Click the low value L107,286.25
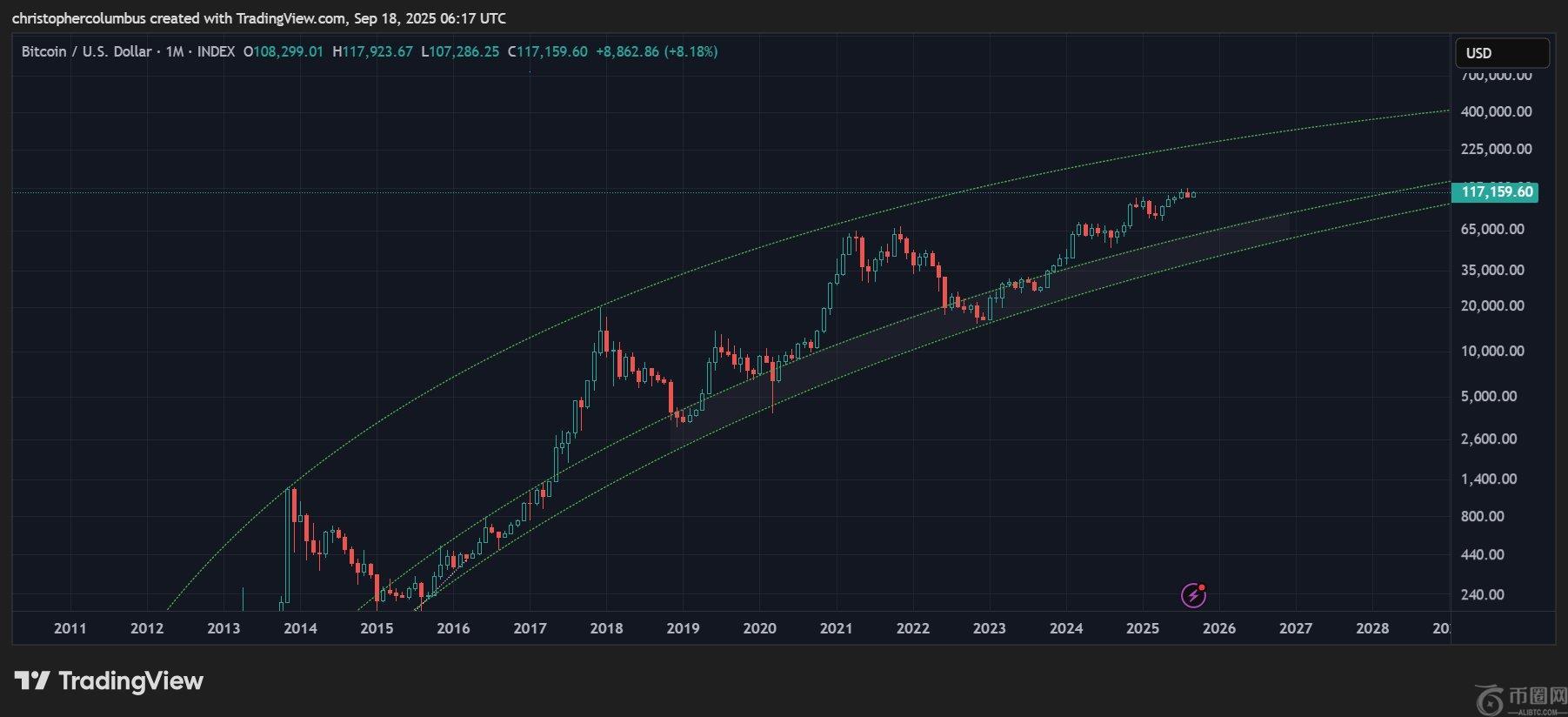 [460, 51]
